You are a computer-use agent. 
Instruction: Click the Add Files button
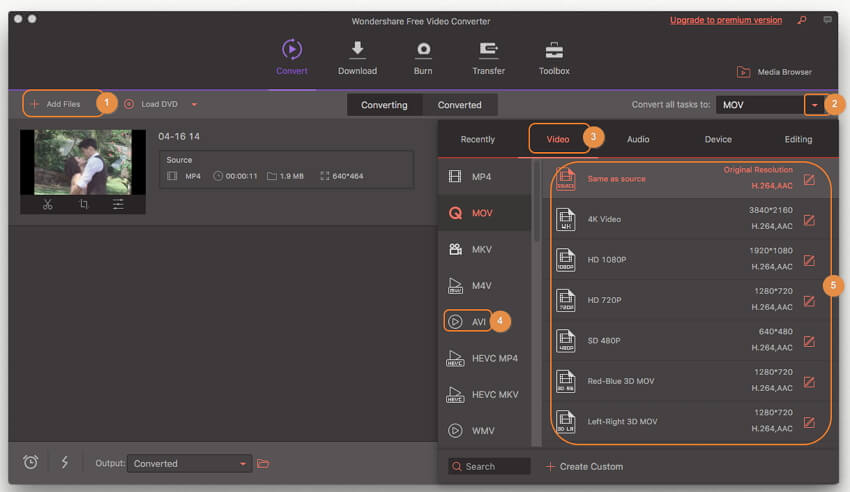(57, 104)
